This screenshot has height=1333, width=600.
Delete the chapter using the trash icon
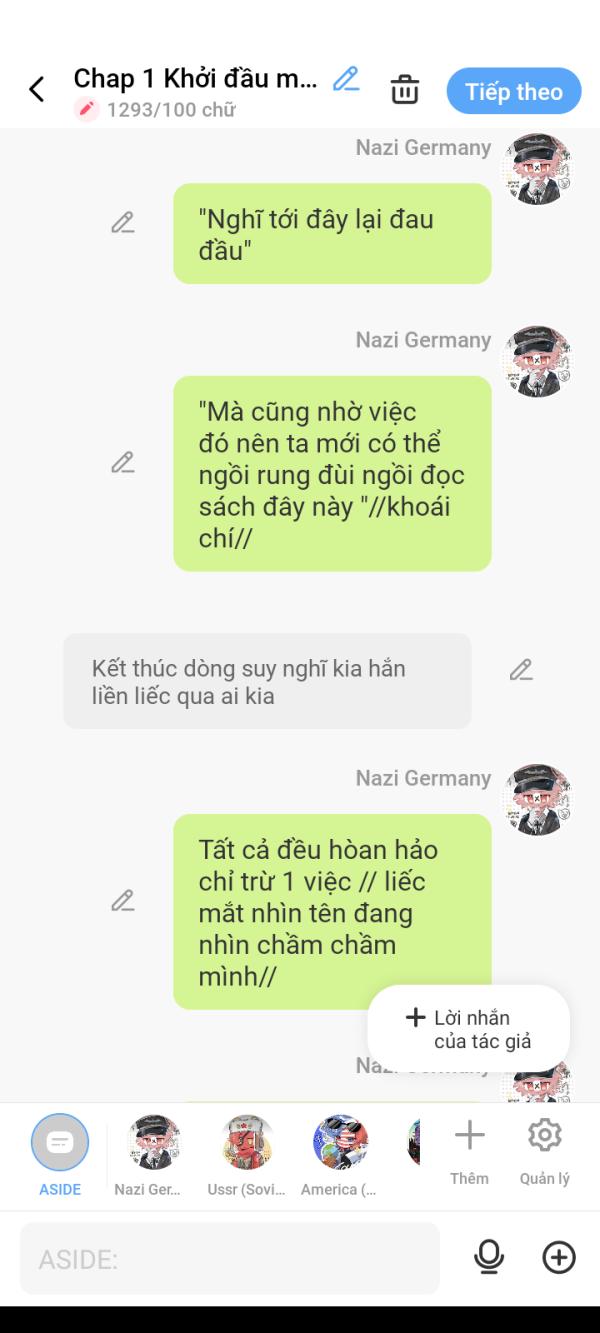point(405,90)
